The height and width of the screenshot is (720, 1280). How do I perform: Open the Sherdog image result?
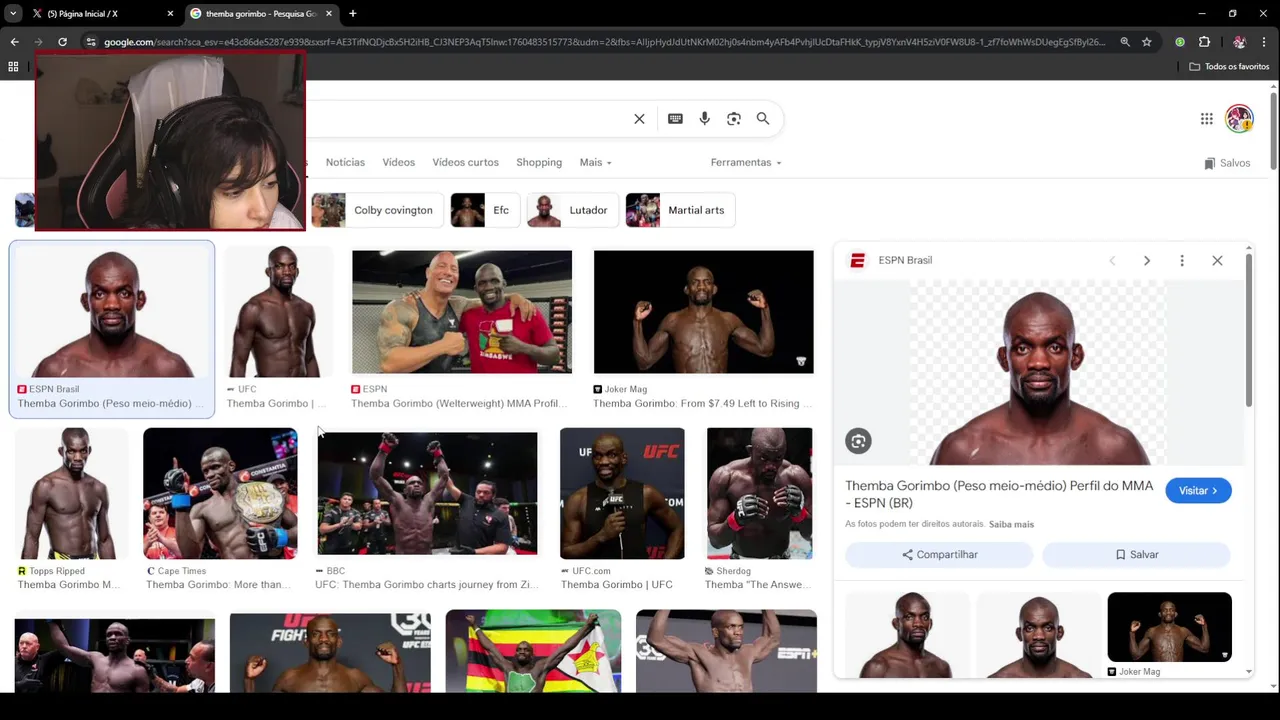759,494
